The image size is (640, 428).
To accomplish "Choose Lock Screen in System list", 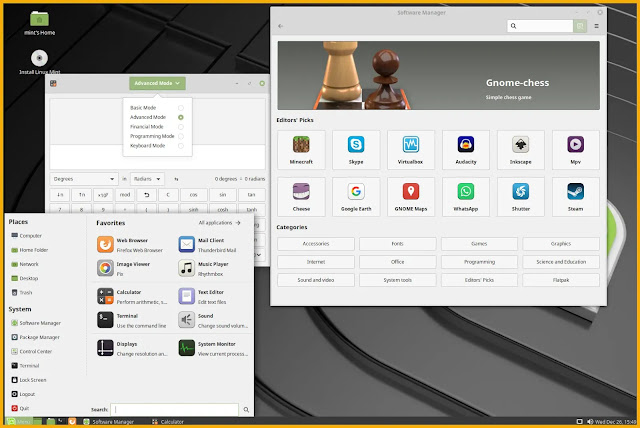I will [29, 380].
